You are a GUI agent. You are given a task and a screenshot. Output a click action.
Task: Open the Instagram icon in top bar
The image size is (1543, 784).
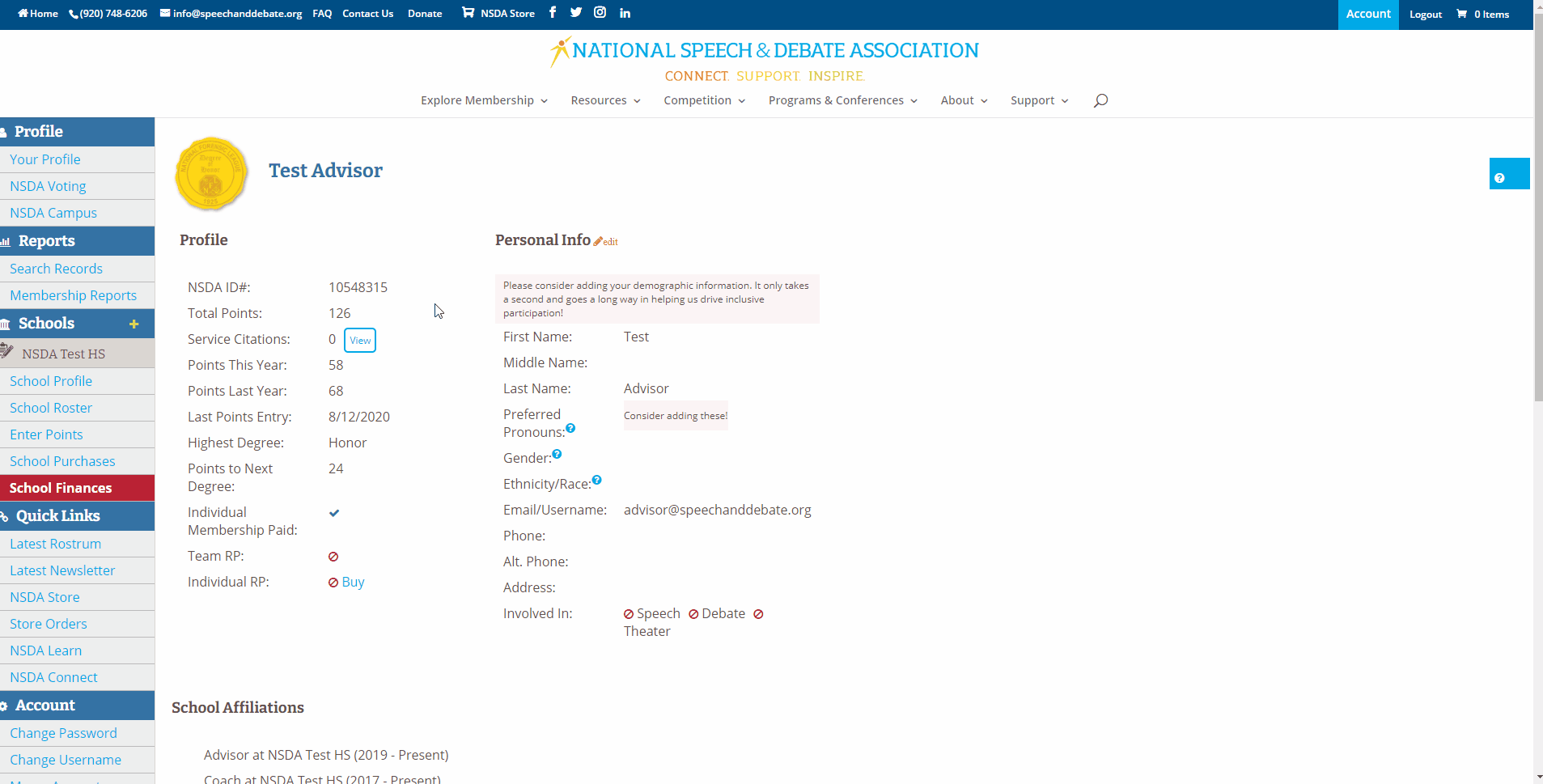tap(600, 13)
